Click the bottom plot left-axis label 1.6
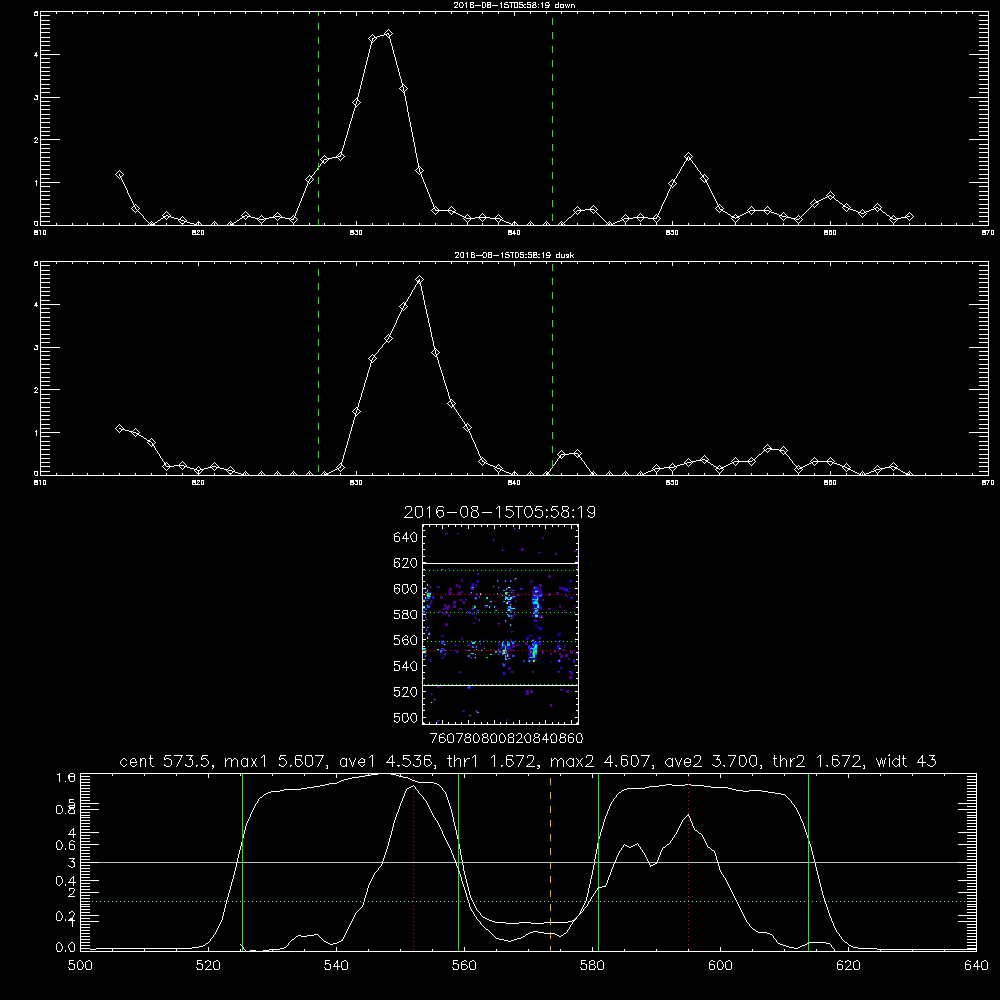 click(x=66, y=777)
